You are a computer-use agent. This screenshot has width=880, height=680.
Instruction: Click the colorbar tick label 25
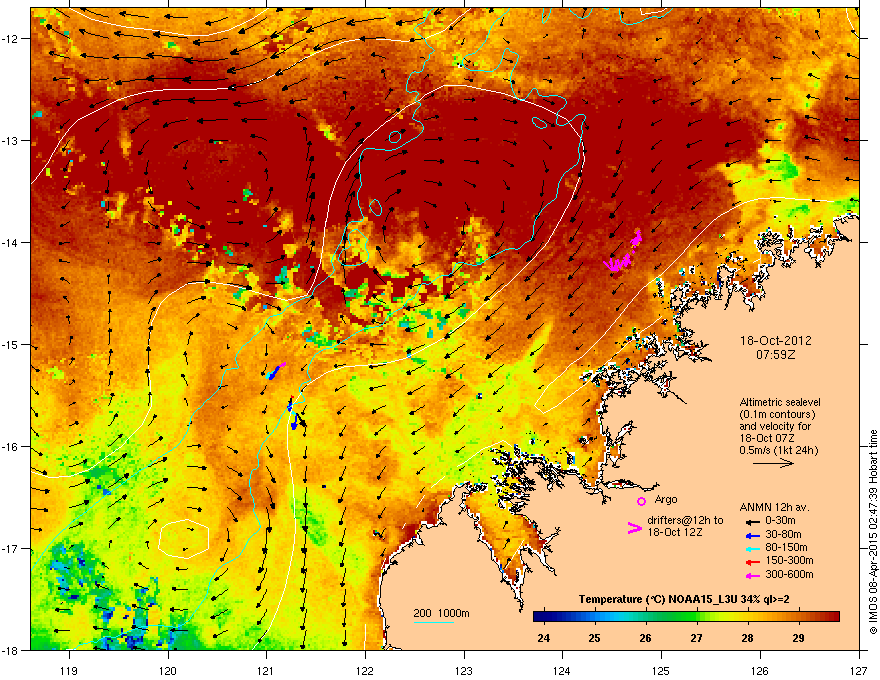[x=594, y=638]
